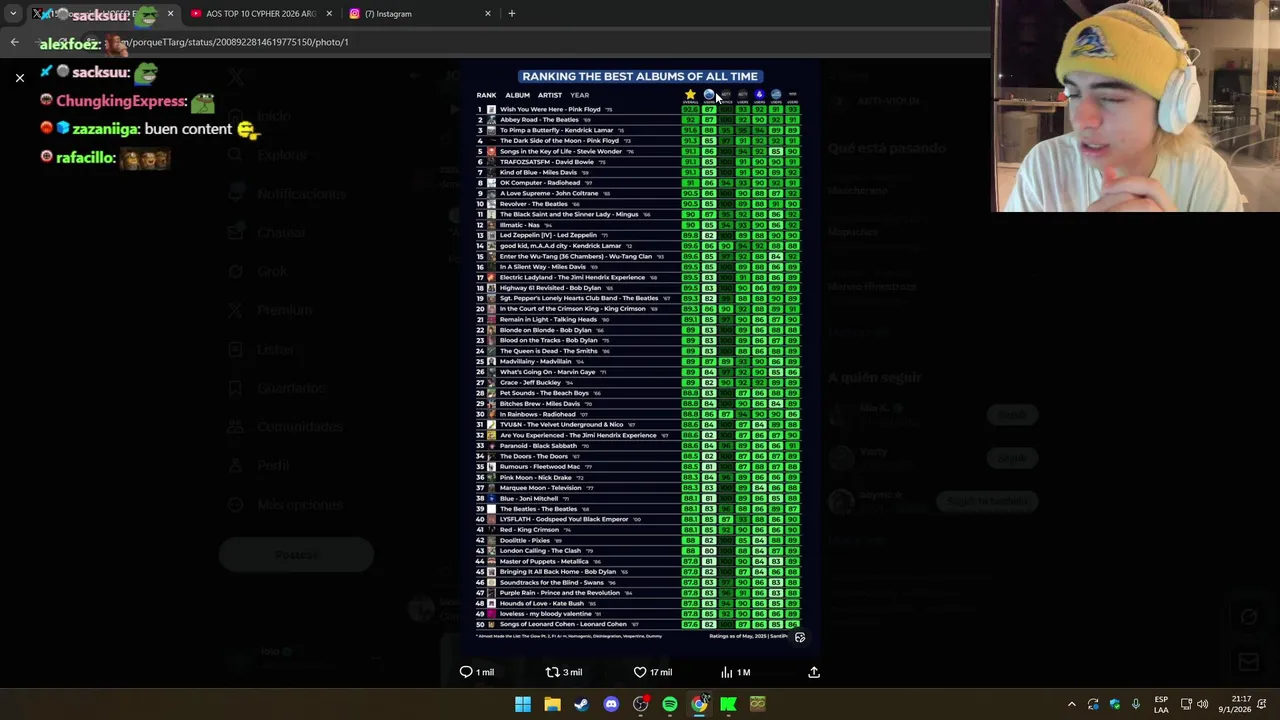Image resolution: width=1280 pixels, height=720 pixels.
Task: Click the edit image icon on photo corner
Action: [x=800, y=637]
